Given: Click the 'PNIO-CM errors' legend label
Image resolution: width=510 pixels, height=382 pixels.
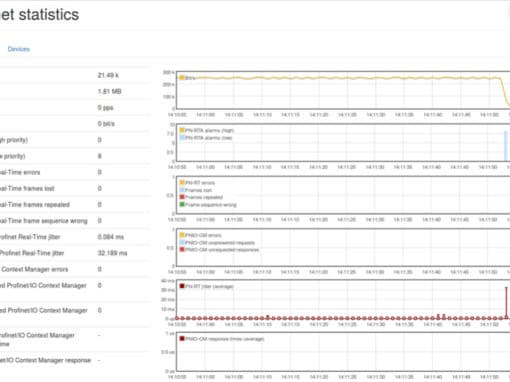Looking at the screenshot, I should click(x=203, y=235).
